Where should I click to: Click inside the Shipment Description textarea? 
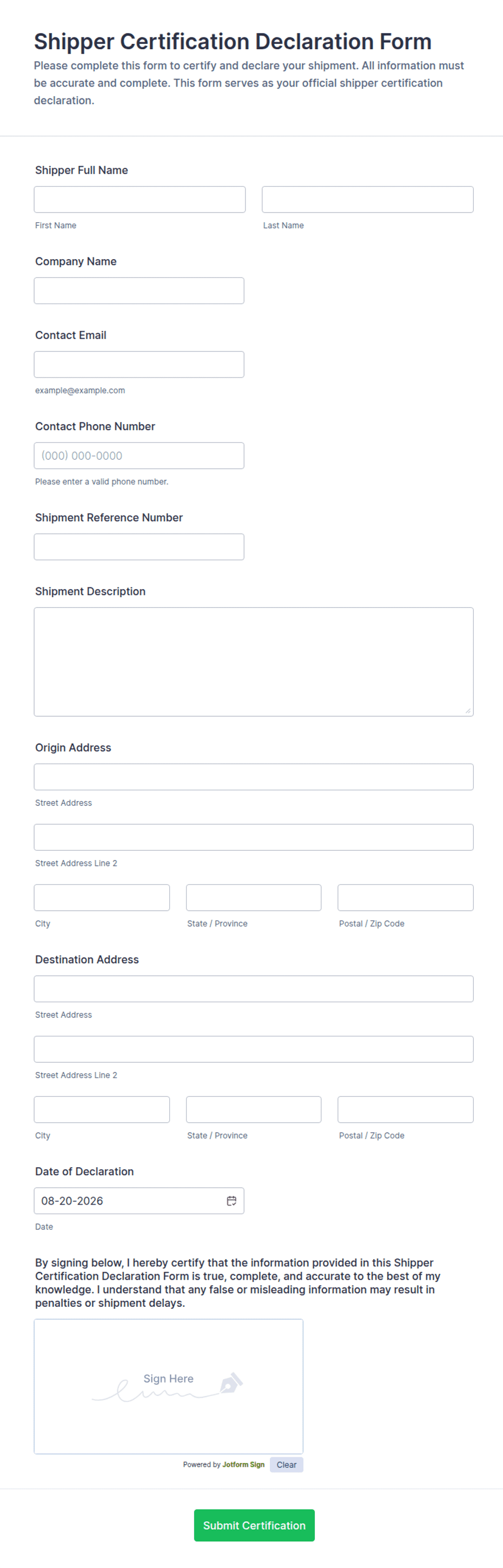tap(253, 661)
